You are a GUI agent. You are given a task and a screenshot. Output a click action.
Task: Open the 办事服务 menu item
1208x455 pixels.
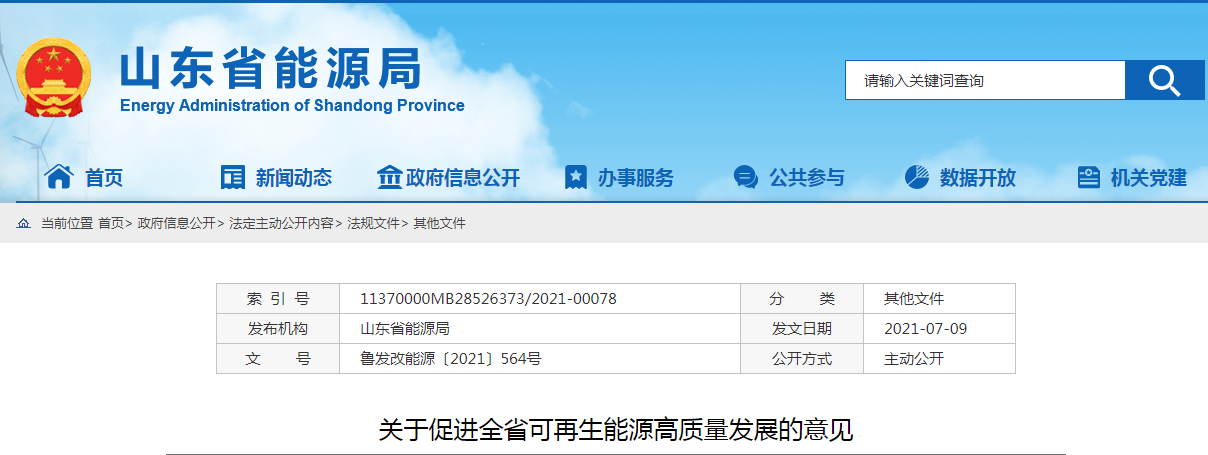(635, 178)
